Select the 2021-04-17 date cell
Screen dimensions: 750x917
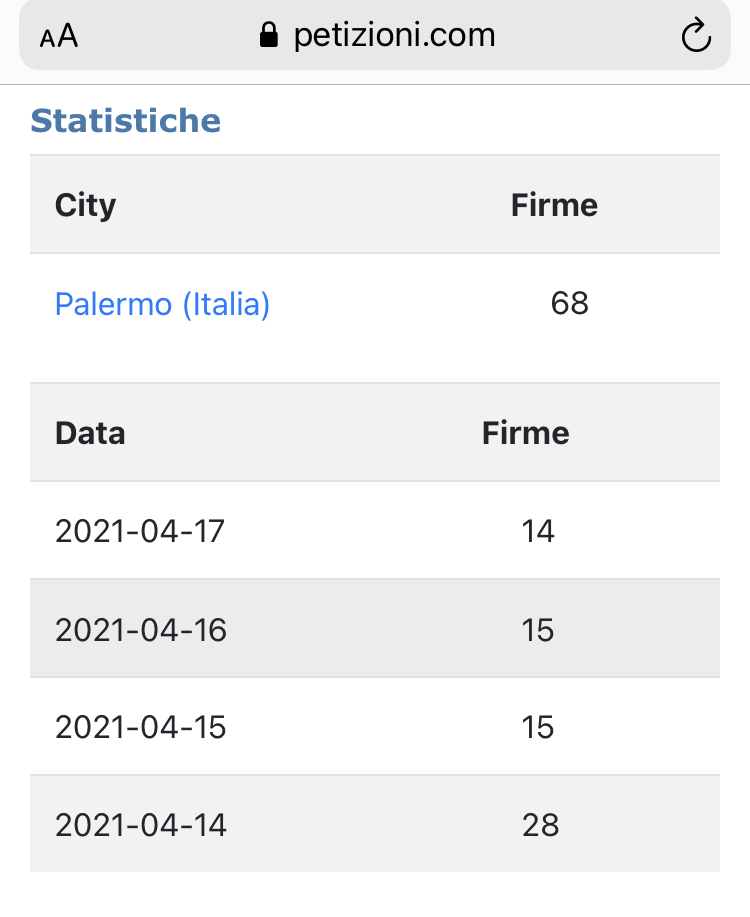140,531
